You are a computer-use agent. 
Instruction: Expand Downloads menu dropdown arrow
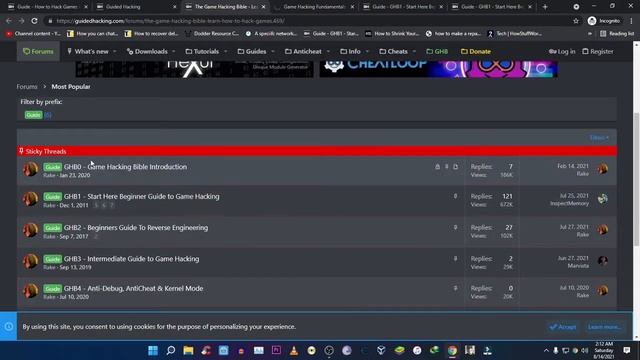click(x=173, y=51)
